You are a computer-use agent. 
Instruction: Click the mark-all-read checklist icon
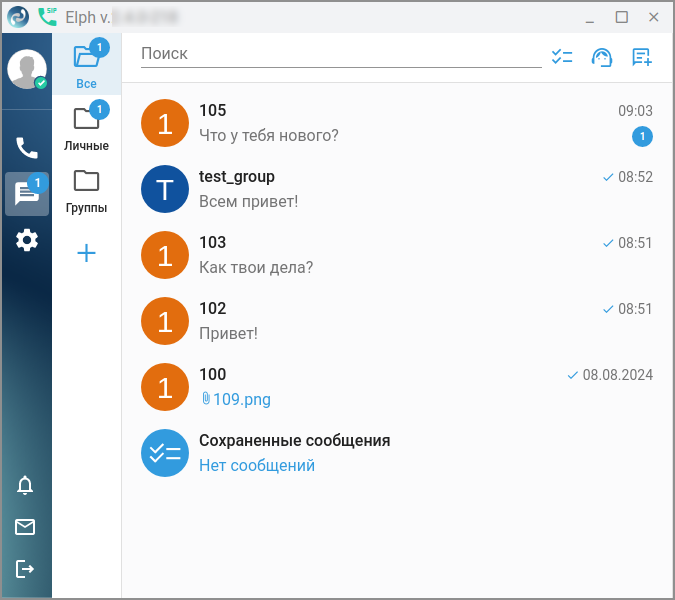(562, 57)
